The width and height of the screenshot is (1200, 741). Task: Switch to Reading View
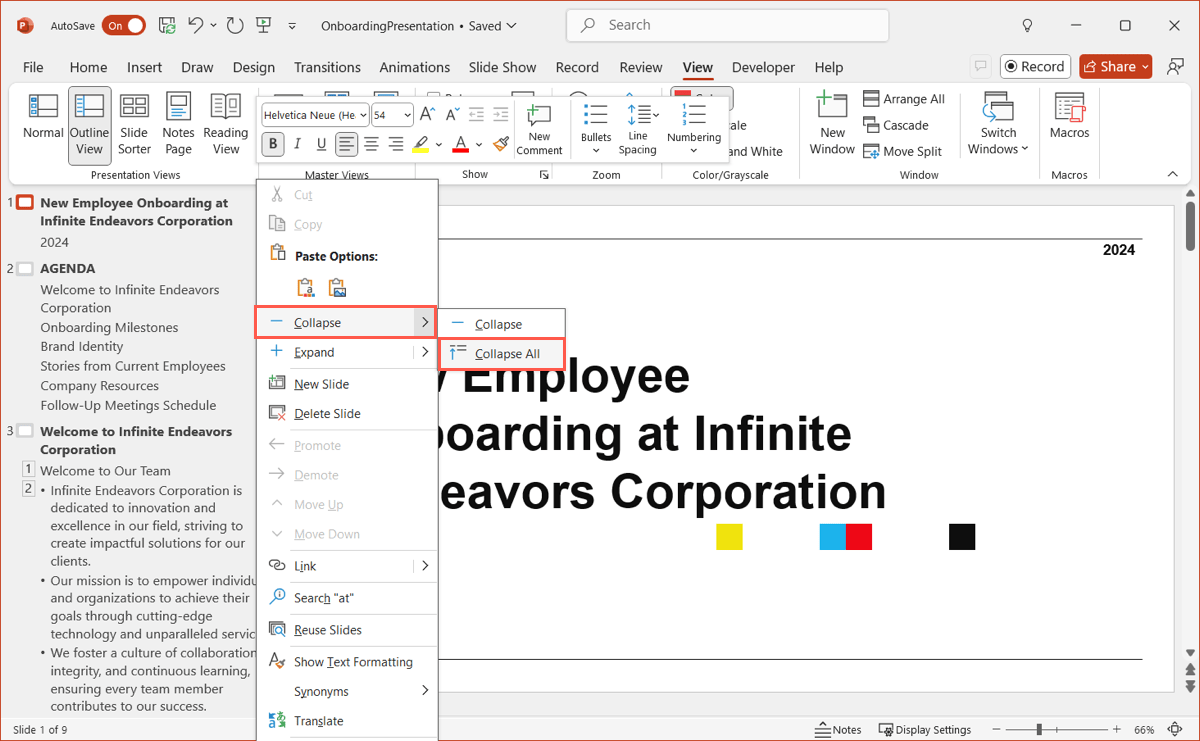click(226, 124)
